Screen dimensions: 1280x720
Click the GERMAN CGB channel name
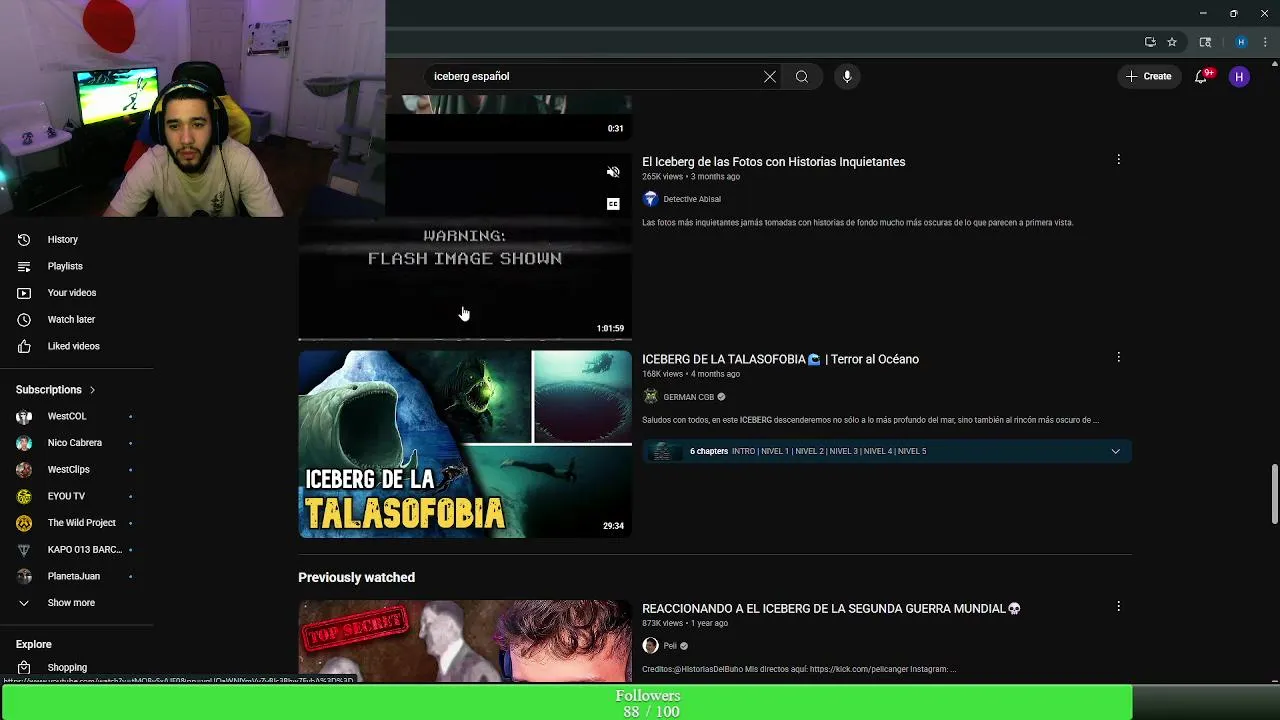pyautogui.click(x=688, y=397)
